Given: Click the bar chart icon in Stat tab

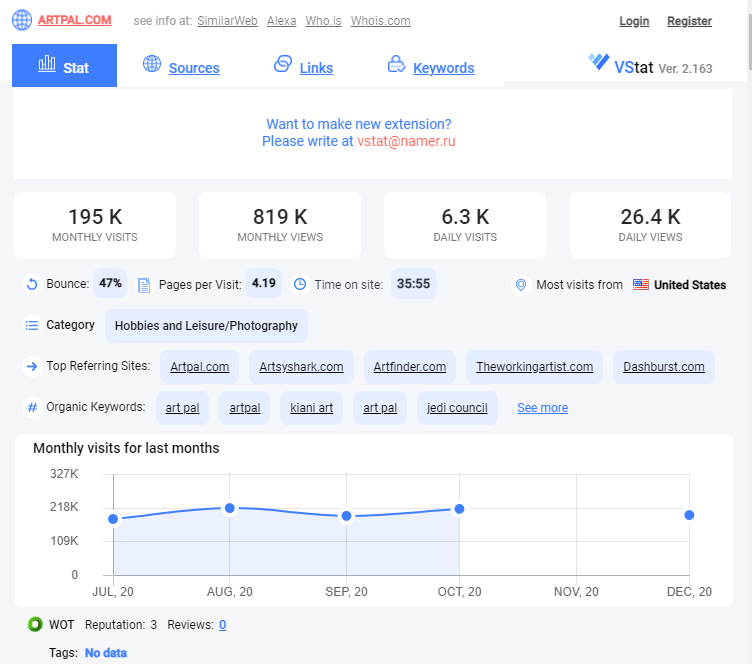Looking at the screenshot, I should pos(47,64).
